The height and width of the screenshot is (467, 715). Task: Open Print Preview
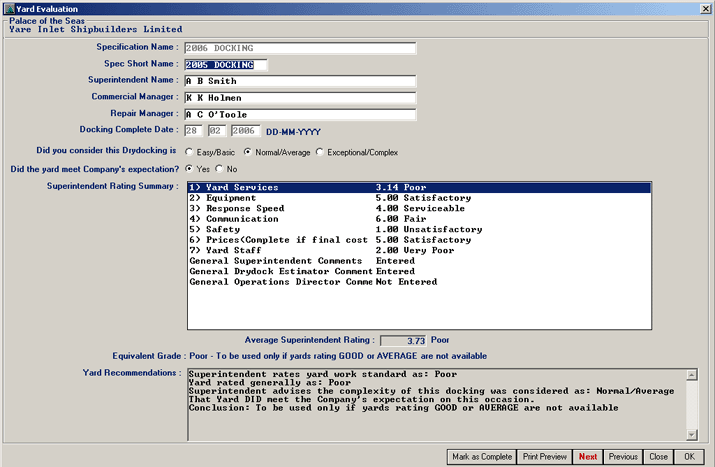[x=544, y=456]
